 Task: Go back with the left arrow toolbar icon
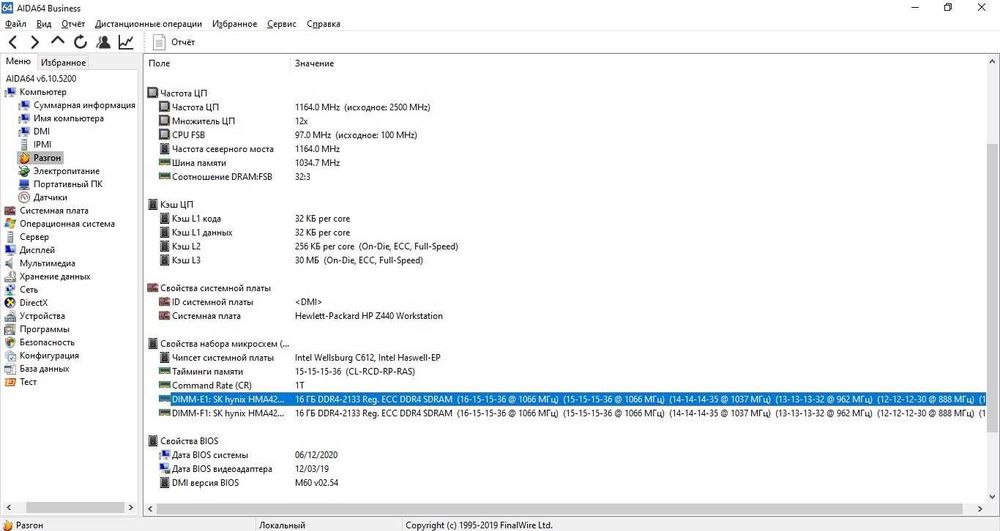13,42
